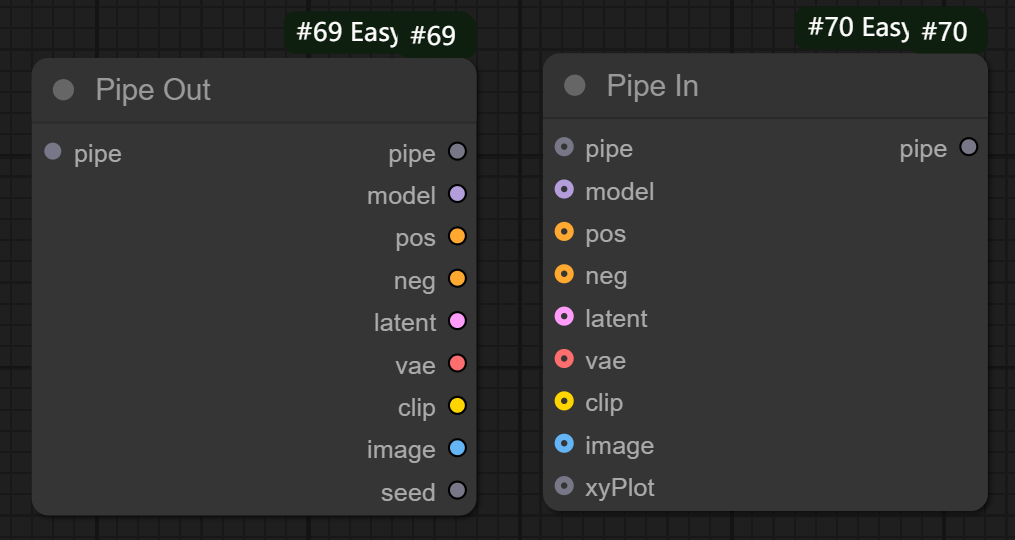Viewport: 1015px width, 540px height.
Task: Click the clip input socket on Pipe In
Action: coord(564,402)
